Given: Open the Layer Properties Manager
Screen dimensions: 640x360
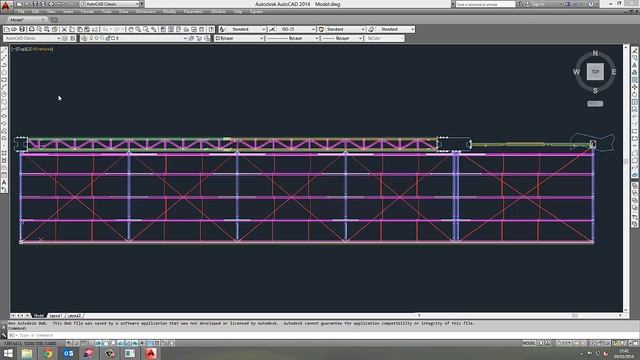Looking at the screenshot, I should [x=84, y=38].
